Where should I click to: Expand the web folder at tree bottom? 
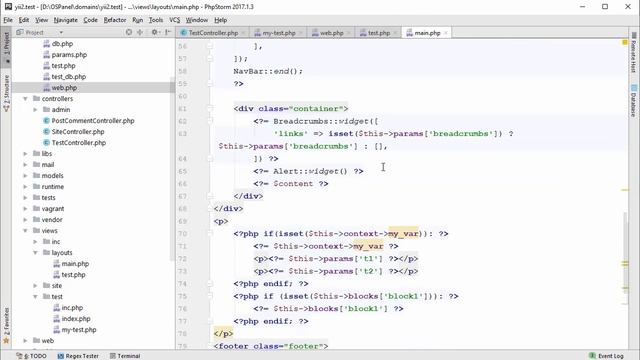pyautogui.click(x=25, y=341)
